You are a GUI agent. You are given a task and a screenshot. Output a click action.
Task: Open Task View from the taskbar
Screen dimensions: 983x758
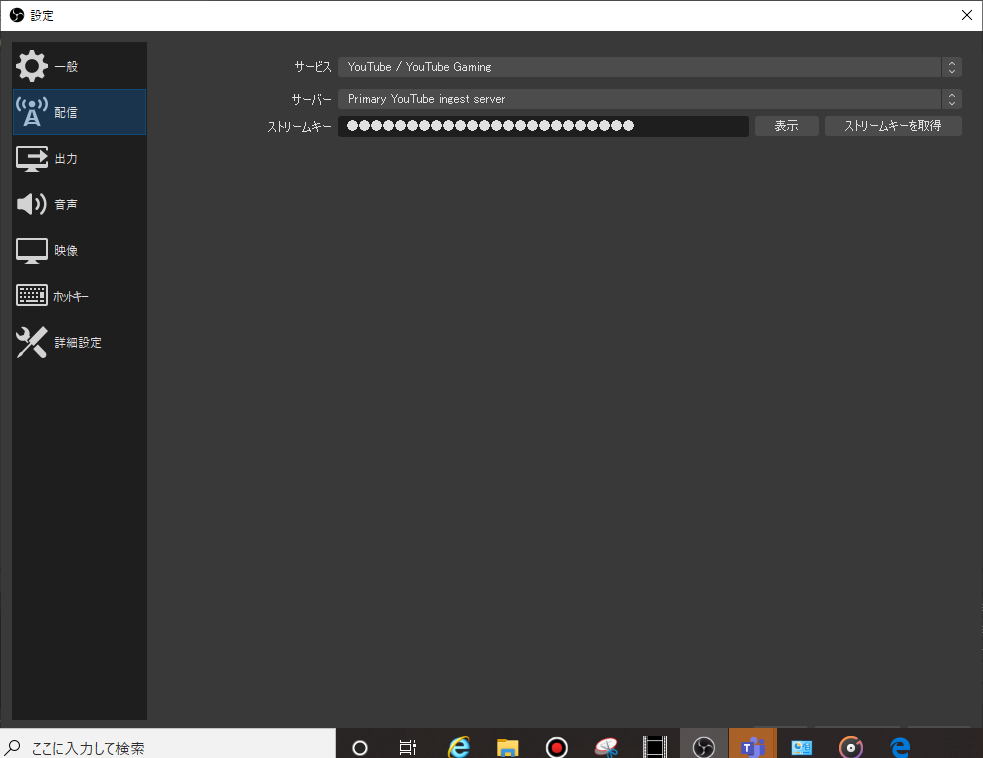(x=407, y=747)
